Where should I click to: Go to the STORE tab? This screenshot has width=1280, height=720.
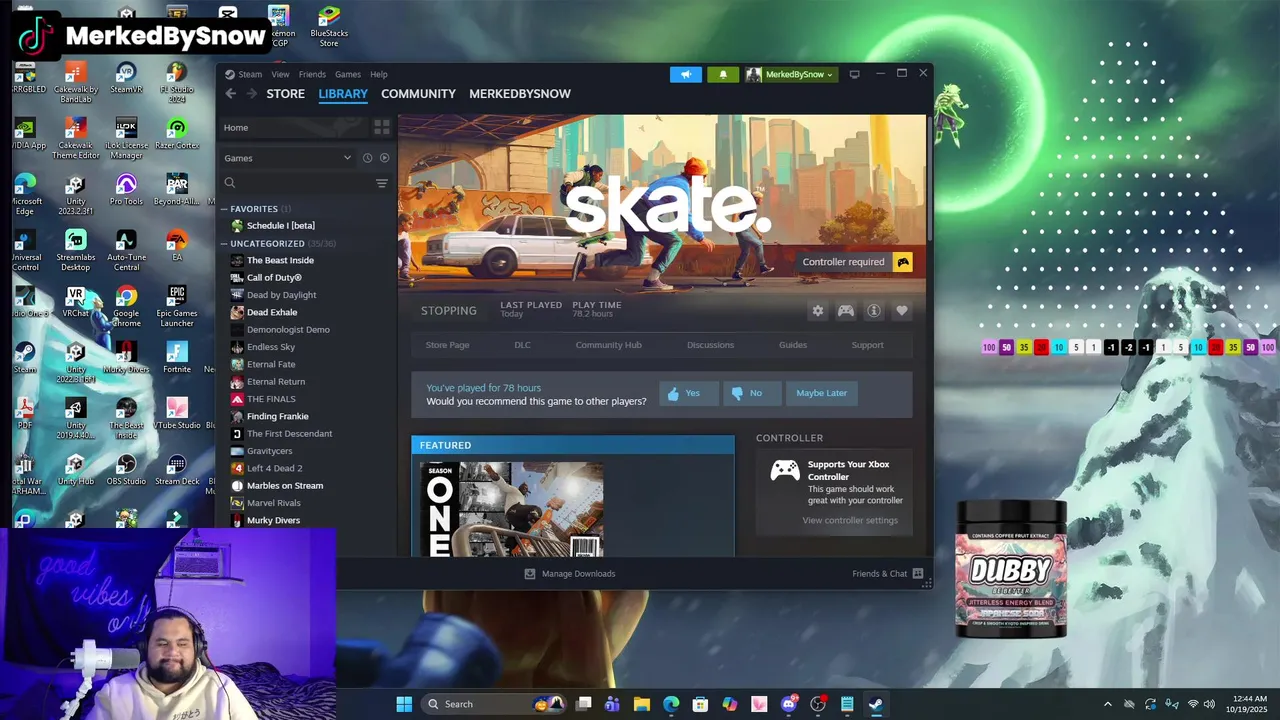click(x=285, y=94)
